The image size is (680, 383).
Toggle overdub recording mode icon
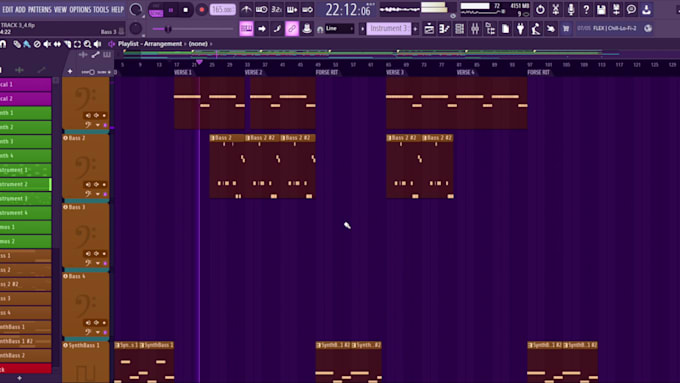(x=292, y=10)
